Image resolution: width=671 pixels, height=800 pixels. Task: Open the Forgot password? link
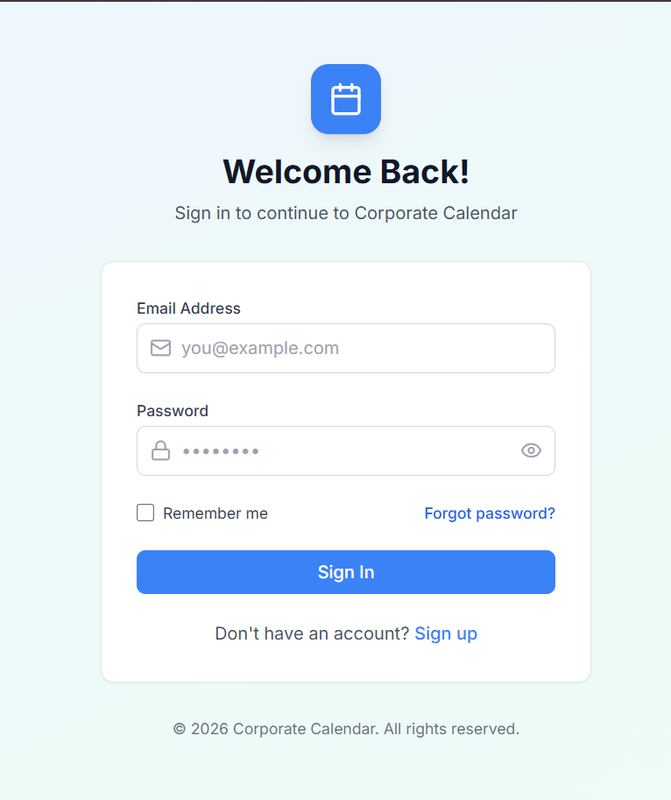[489, 513]
